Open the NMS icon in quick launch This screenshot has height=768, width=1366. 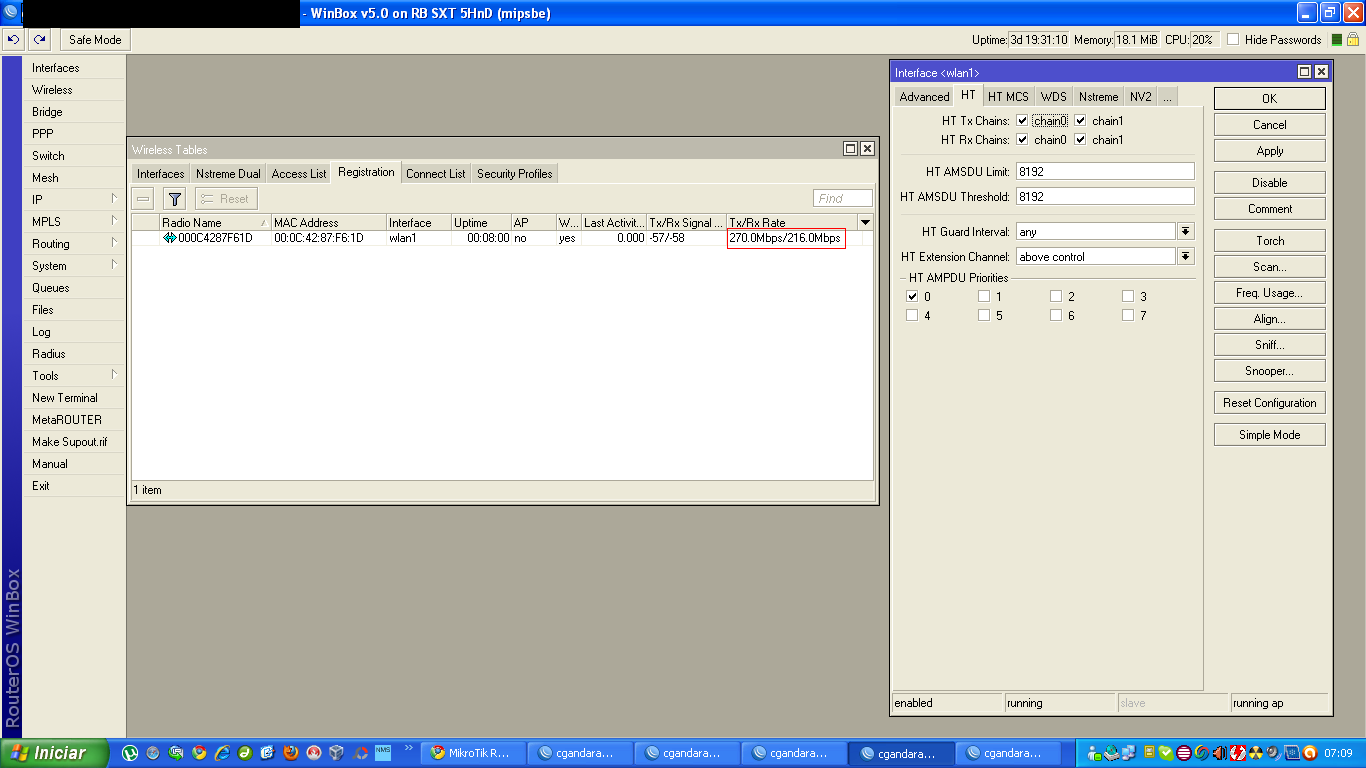coord(383,752)
